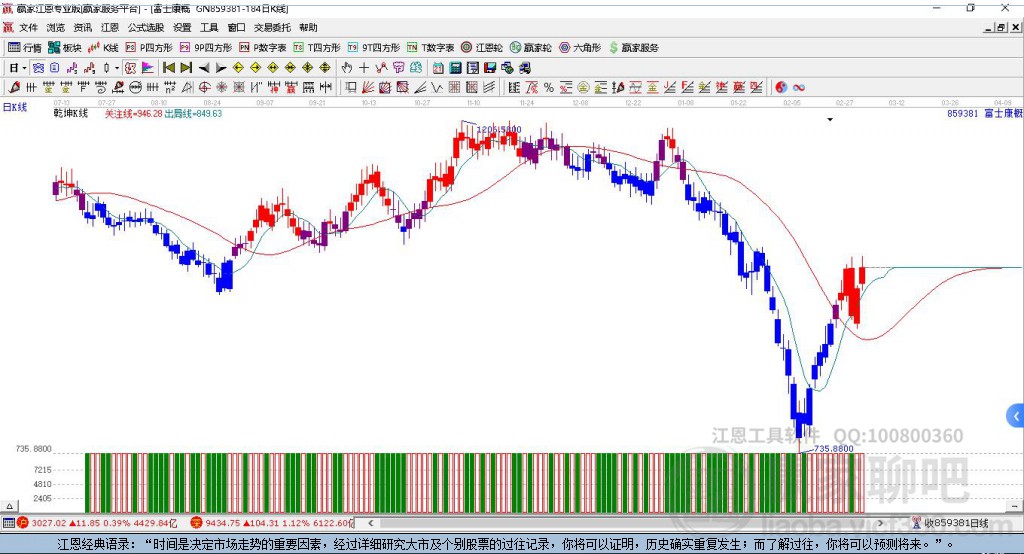The width and height of the screenshot is (1024, 554).
Task: Expand side panel with blue chevron button
Action: pos(1016,416)
